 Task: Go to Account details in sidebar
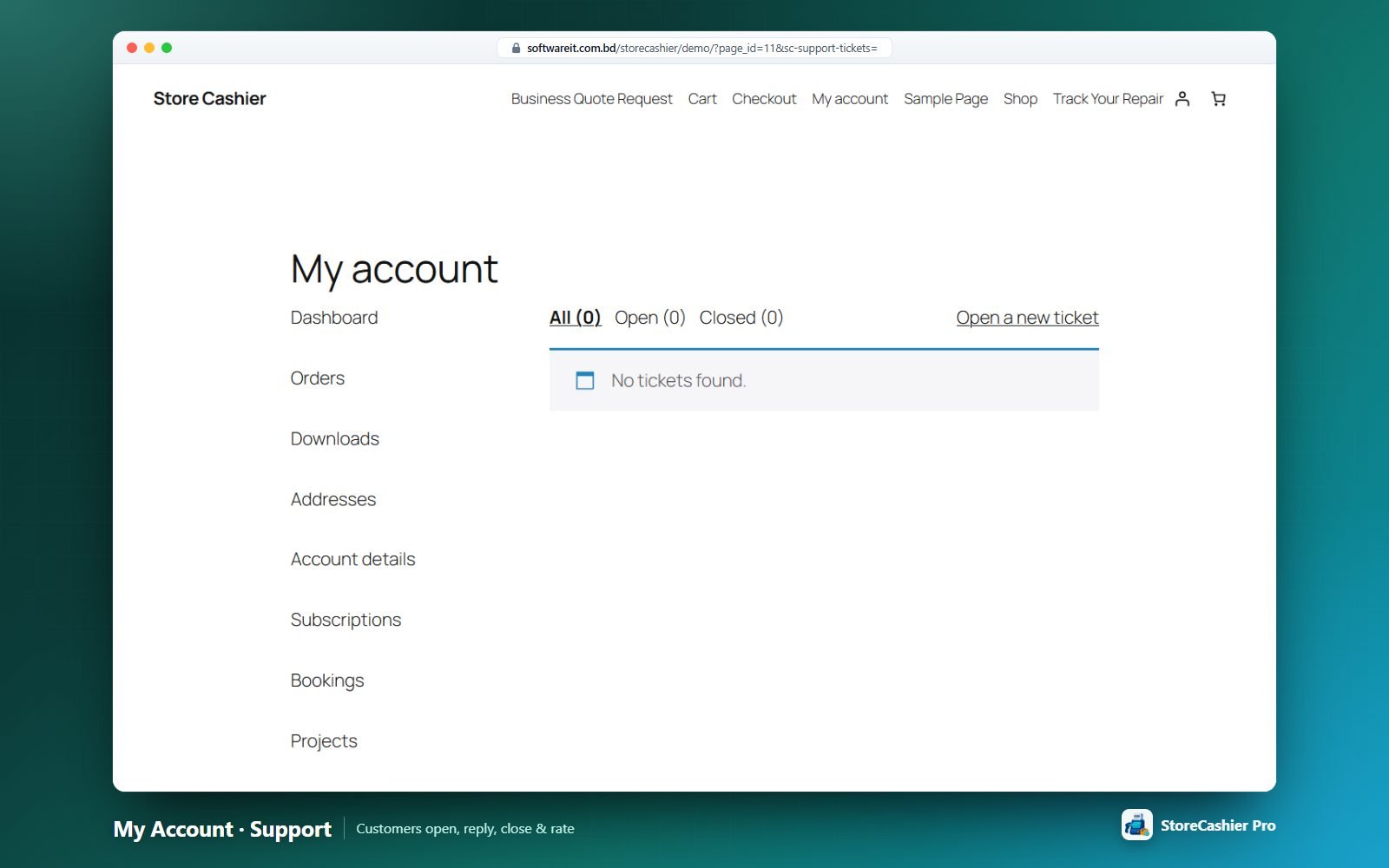353,560
